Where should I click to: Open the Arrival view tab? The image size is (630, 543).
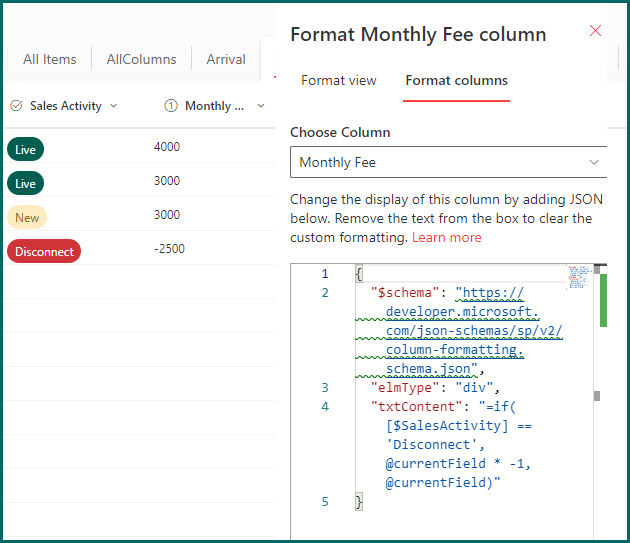coord(226,59)
